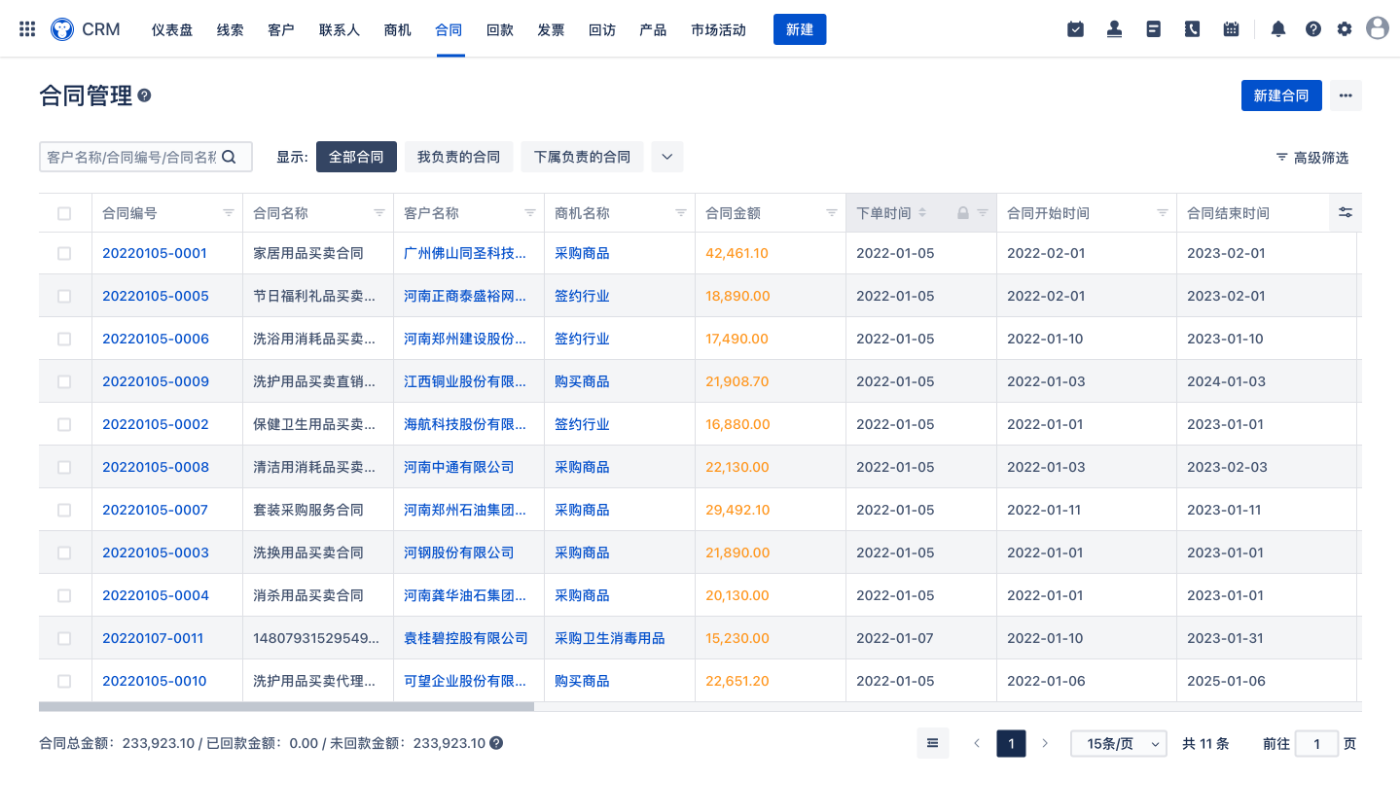This screenshot has width=1400, height=786.
Task: Click lock icon in 下单时间 column
Action: (963, 213)
